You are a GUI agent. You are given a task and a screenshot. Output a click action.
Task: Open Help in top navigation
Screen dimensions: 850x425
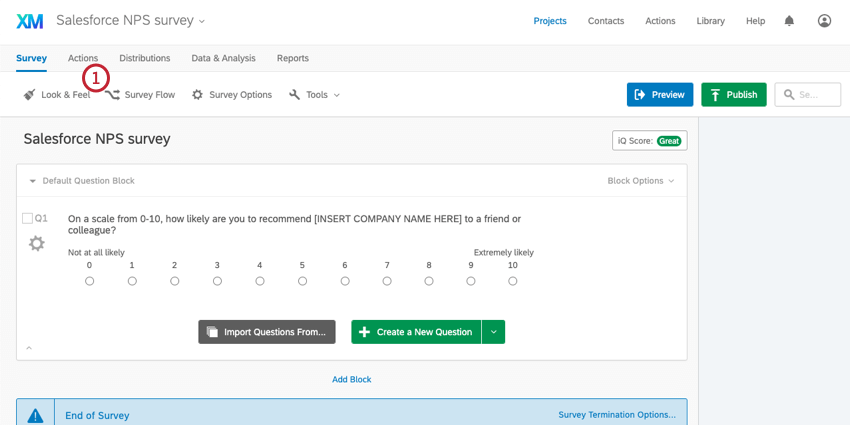pyautogui.click(x=756, y=21)
